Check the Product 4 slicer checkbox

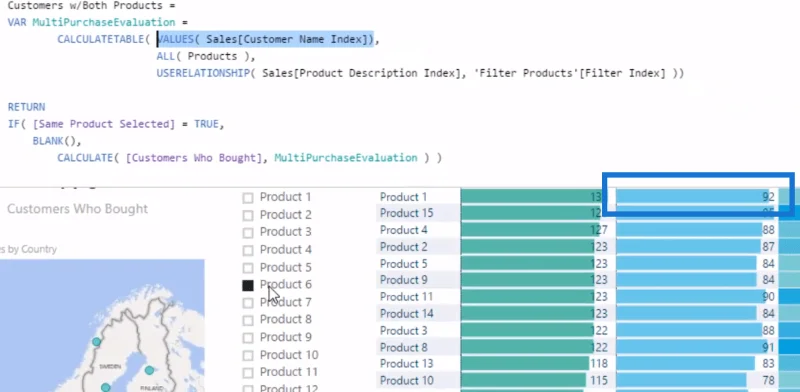(247, 251)
